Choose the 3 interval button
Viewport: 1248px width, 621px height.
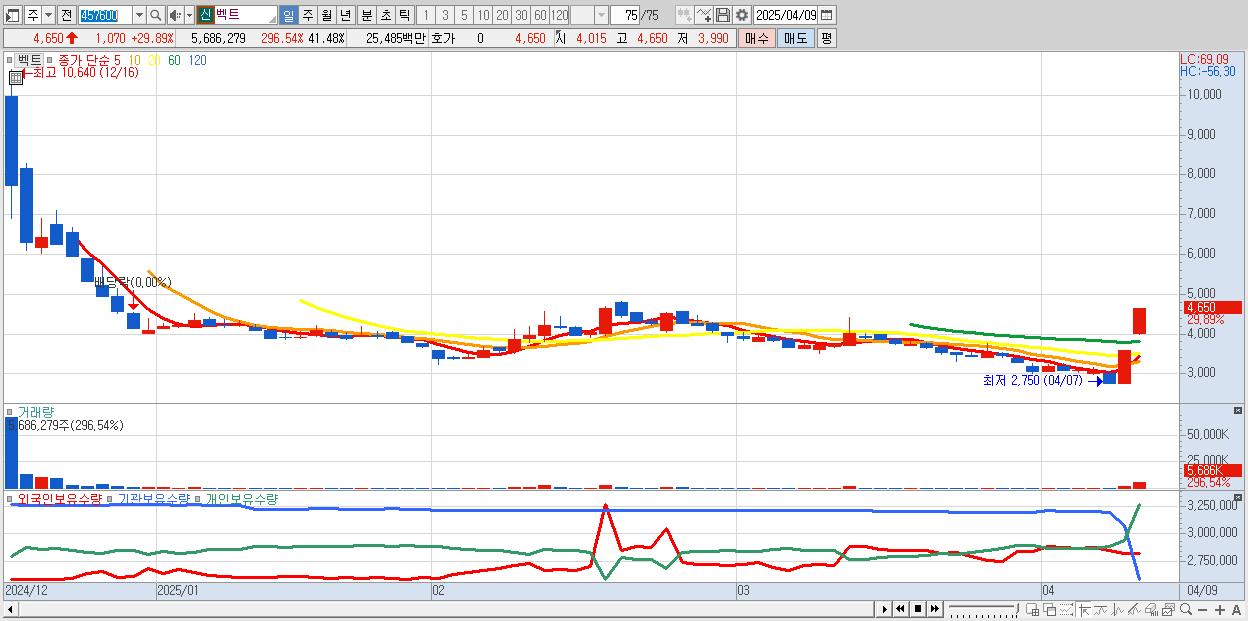(x=445, y=15)
